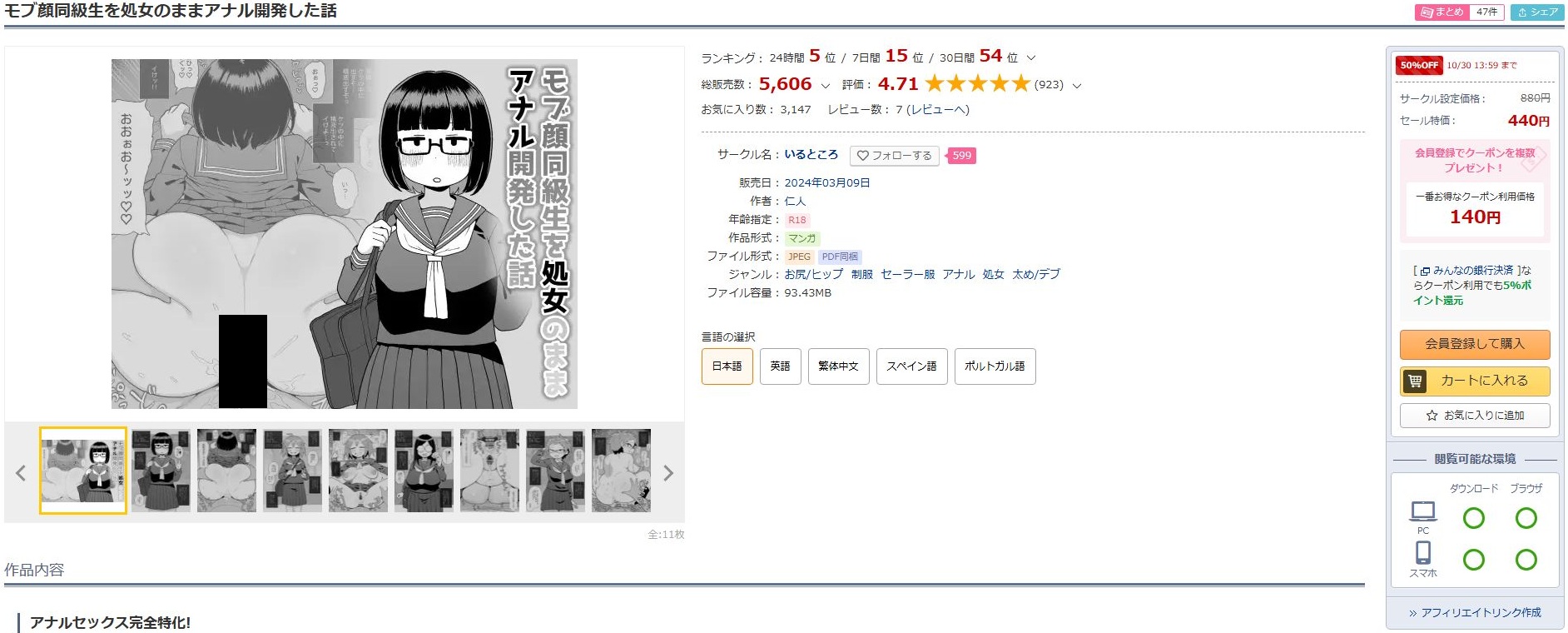Open the JPEG file format tag
Screen dimensions: 1568x633
pos(799,257)
